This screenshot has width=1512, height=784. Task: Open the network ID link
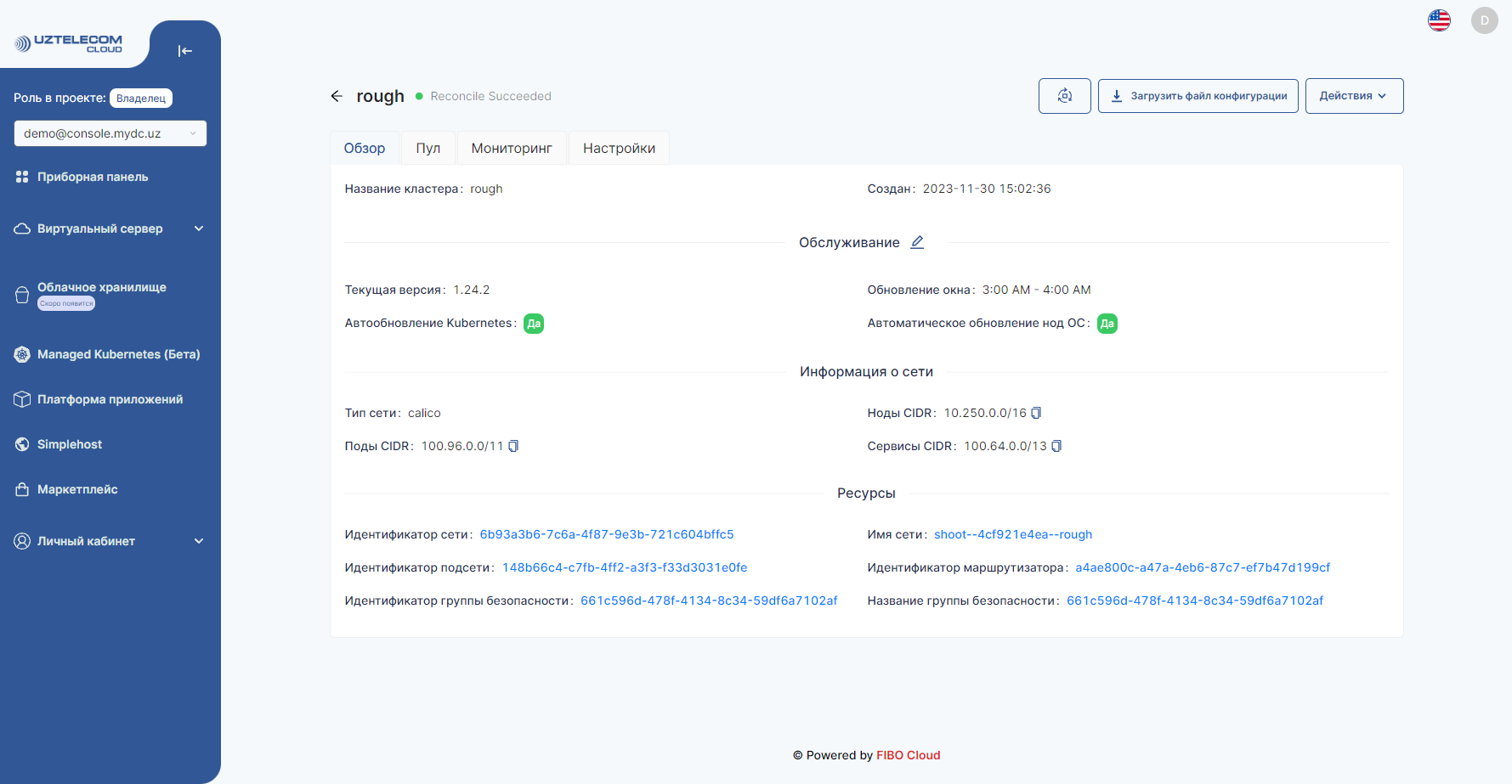click(606, 534)
